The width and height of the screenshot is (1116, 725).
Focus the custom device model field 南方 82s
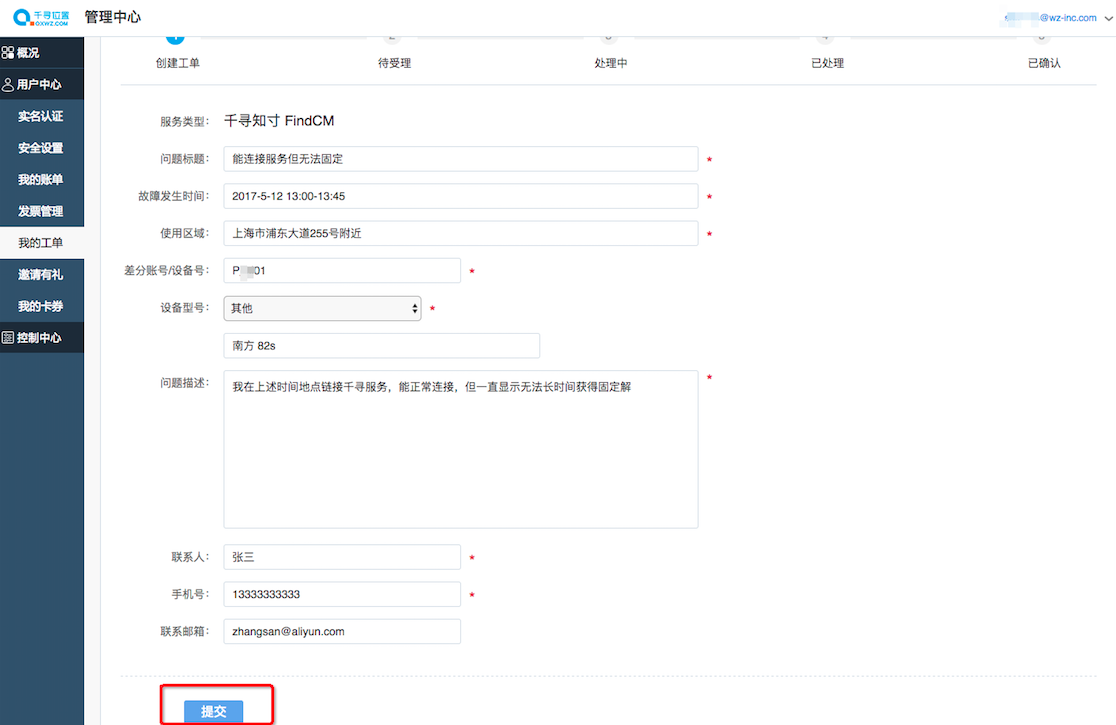(x=381, y=346)
